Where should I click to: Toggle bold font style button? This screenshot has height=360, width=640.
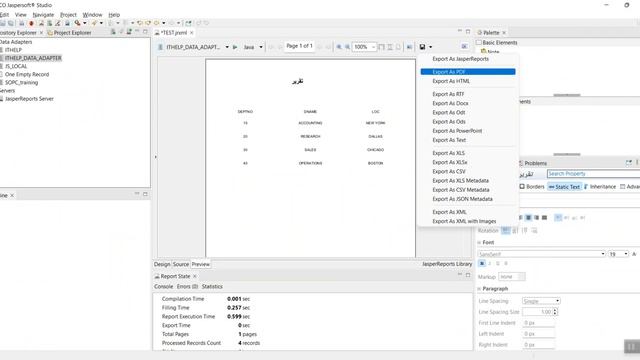482,264
